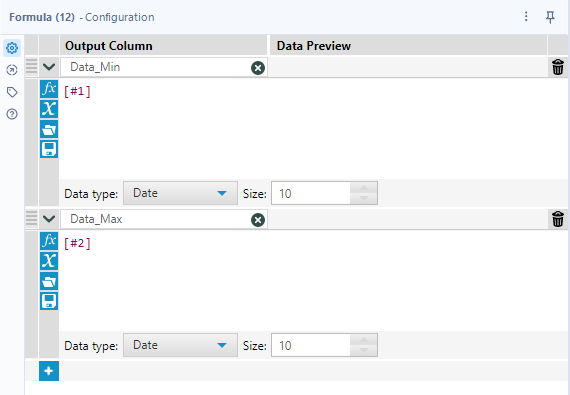Open columns and constants (X) for Data_Max
The image size is (570, 395).
click(49, 261)
